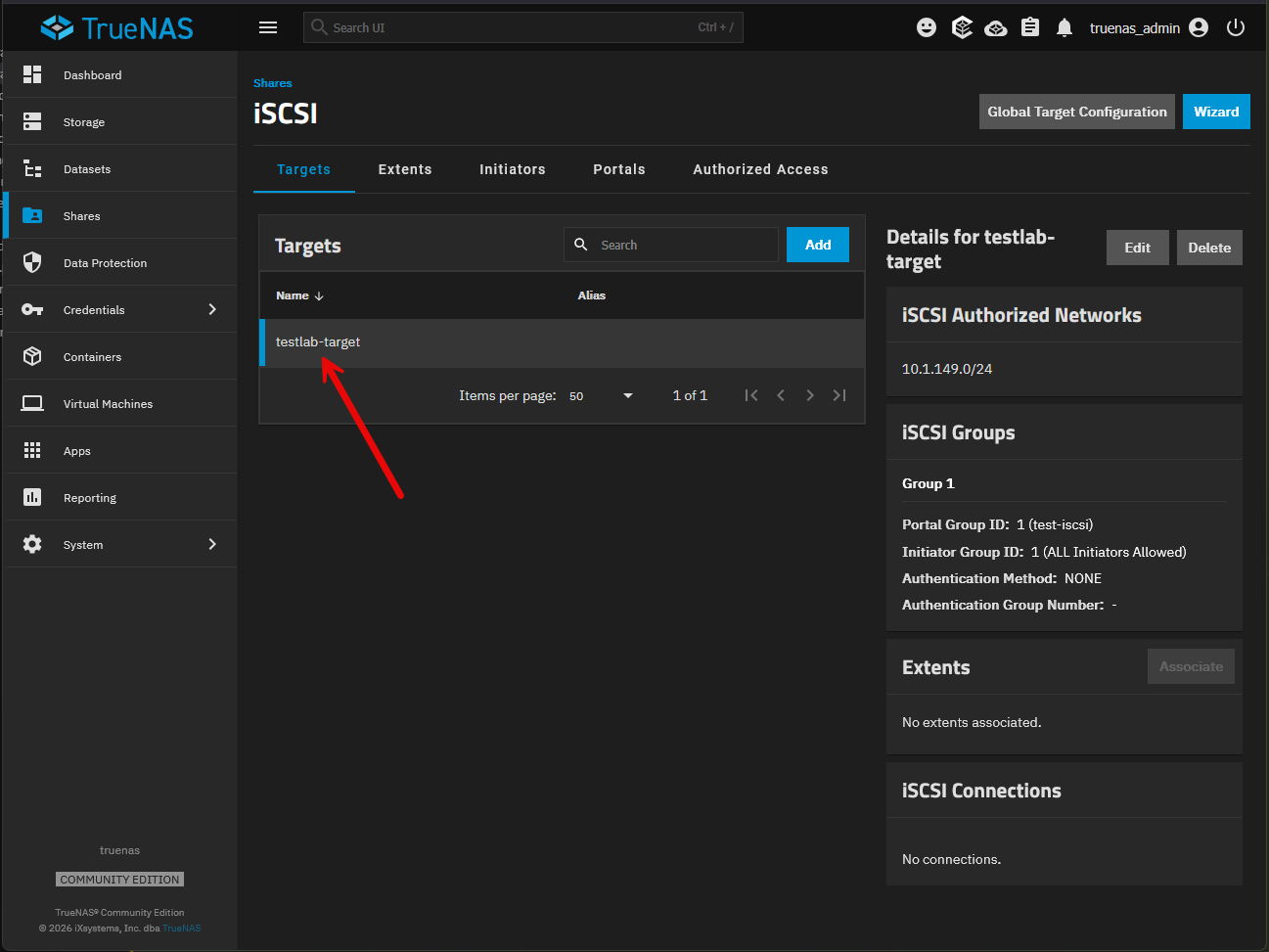
Task: Open Data Protection section
Action: [x=121, y=262]
